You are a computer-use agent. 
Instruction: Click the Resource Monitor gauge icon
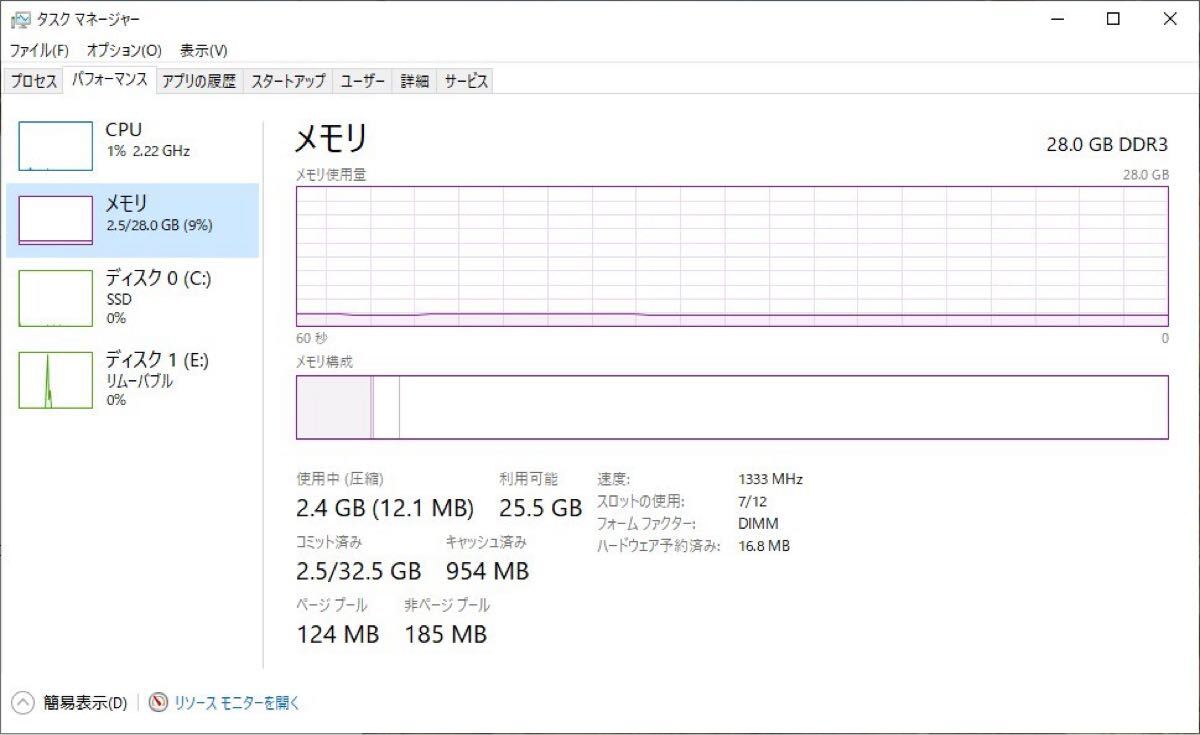pos(158,703)
